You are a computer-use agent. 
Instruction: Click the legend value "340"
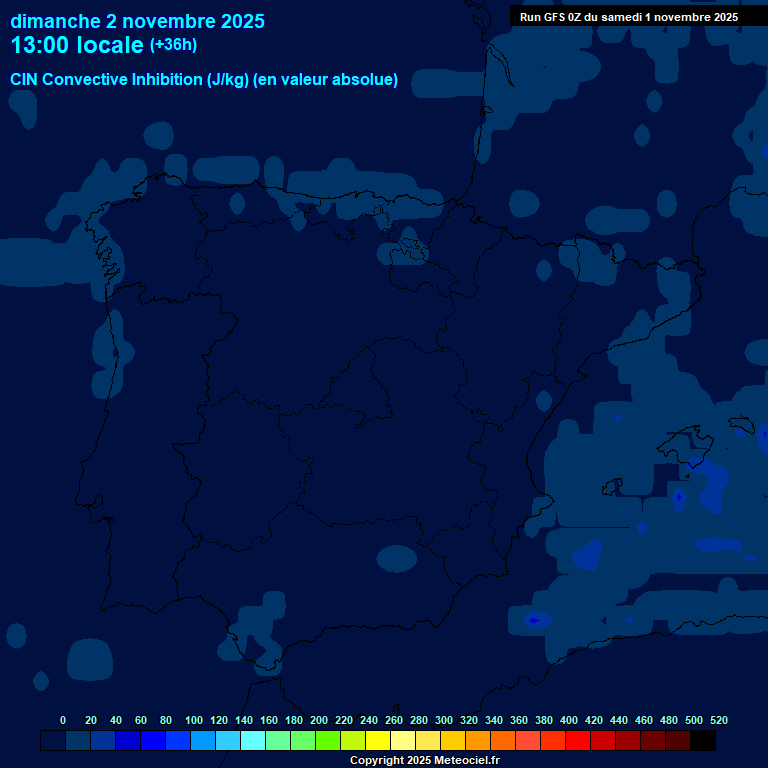(x=494, y=720)
